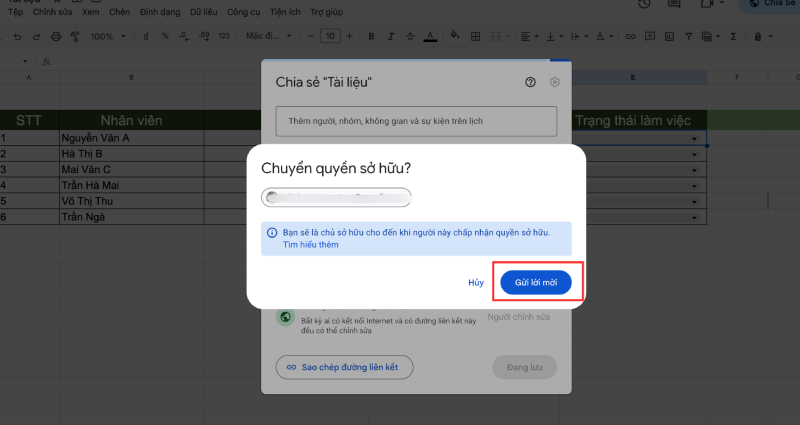Screen dimensions: 800x425
Task: Toggle strikethrough formatting
Action: click(x=410, y=36)
